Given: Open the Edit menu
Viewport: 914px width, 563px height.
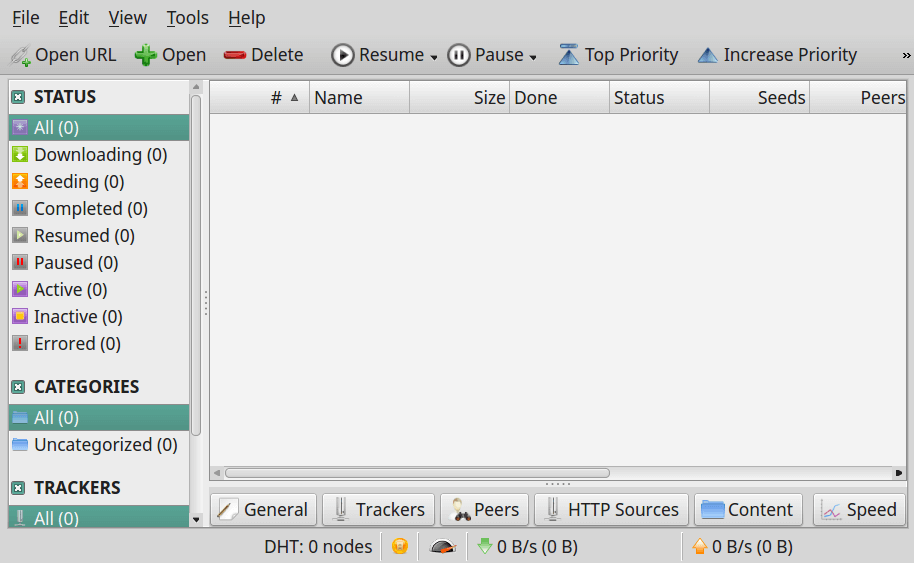Looking at the screenshot, I should 73,18.
